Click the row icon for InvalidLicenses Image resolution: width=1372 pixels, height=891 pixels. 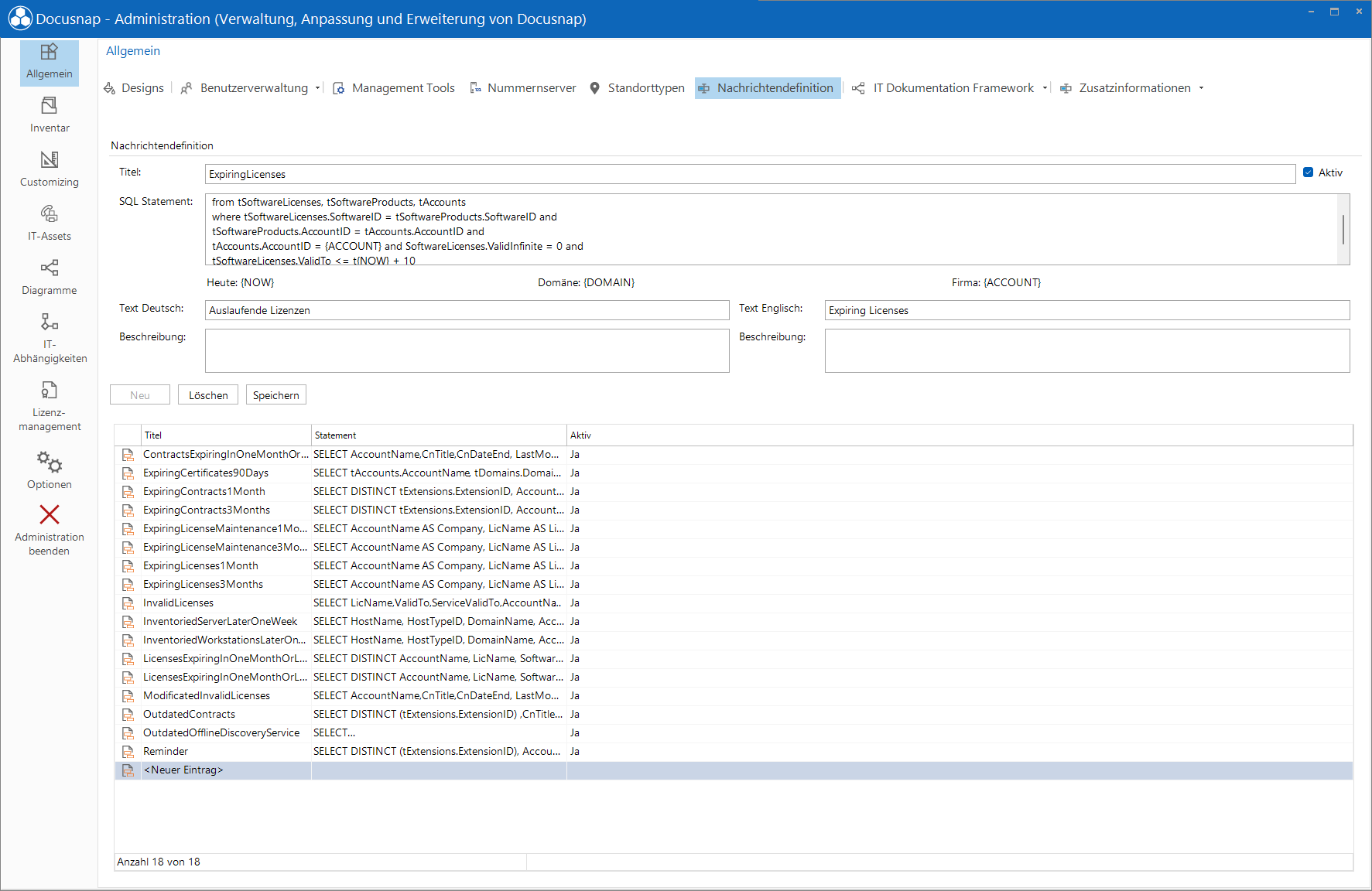[x=128, y=603]
